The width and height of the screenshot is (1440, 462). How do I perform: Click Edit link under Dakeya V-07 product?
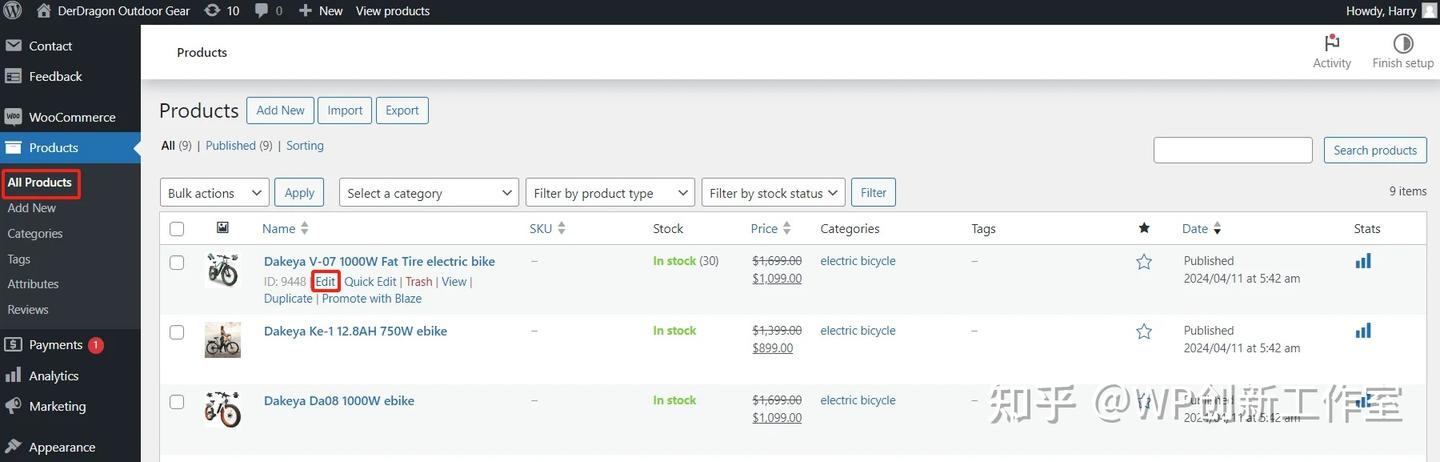click(x=325, y=282)
